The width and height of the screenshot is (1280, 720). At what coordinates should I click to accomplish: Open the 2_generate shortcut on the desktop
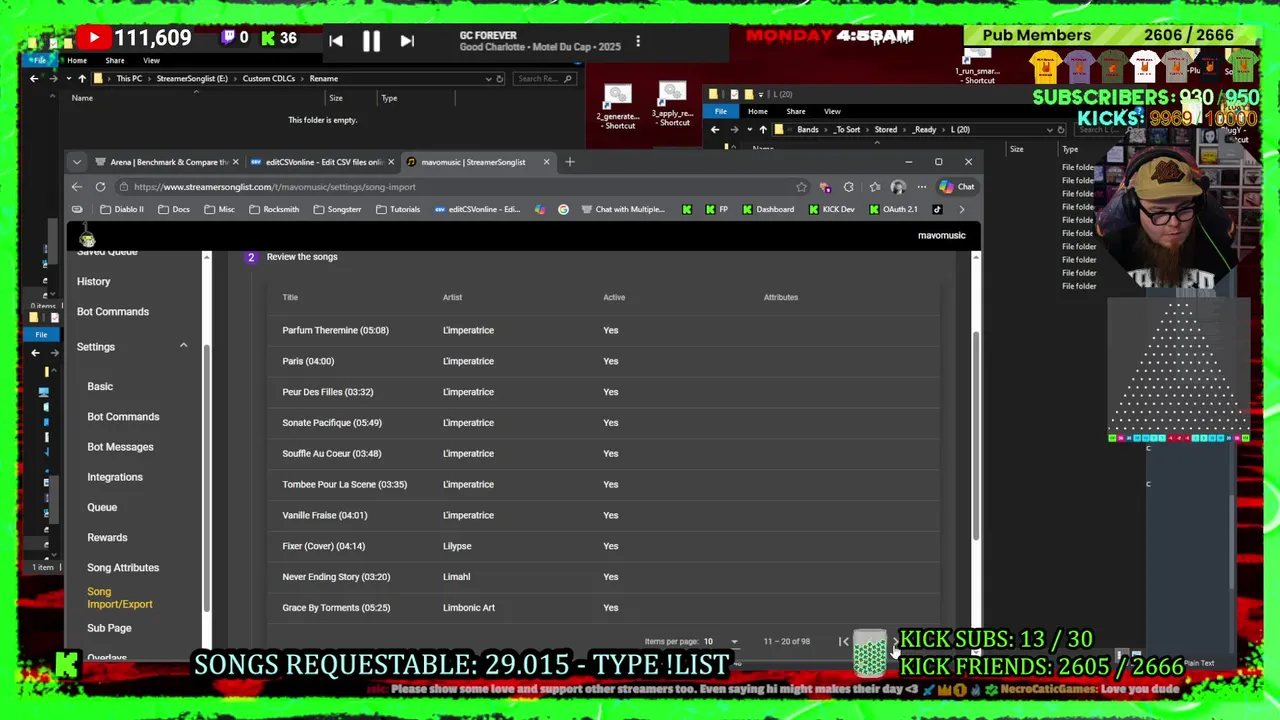coord(618,106)
